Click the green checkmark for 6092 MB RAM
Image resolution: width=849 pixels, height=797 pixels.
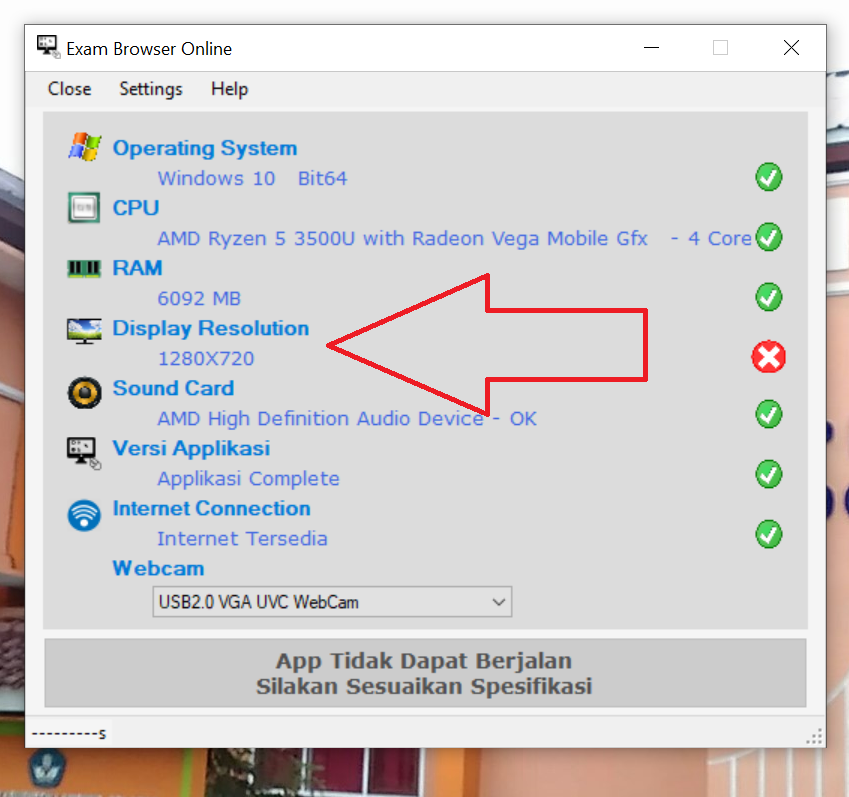(x=769, y=297)
